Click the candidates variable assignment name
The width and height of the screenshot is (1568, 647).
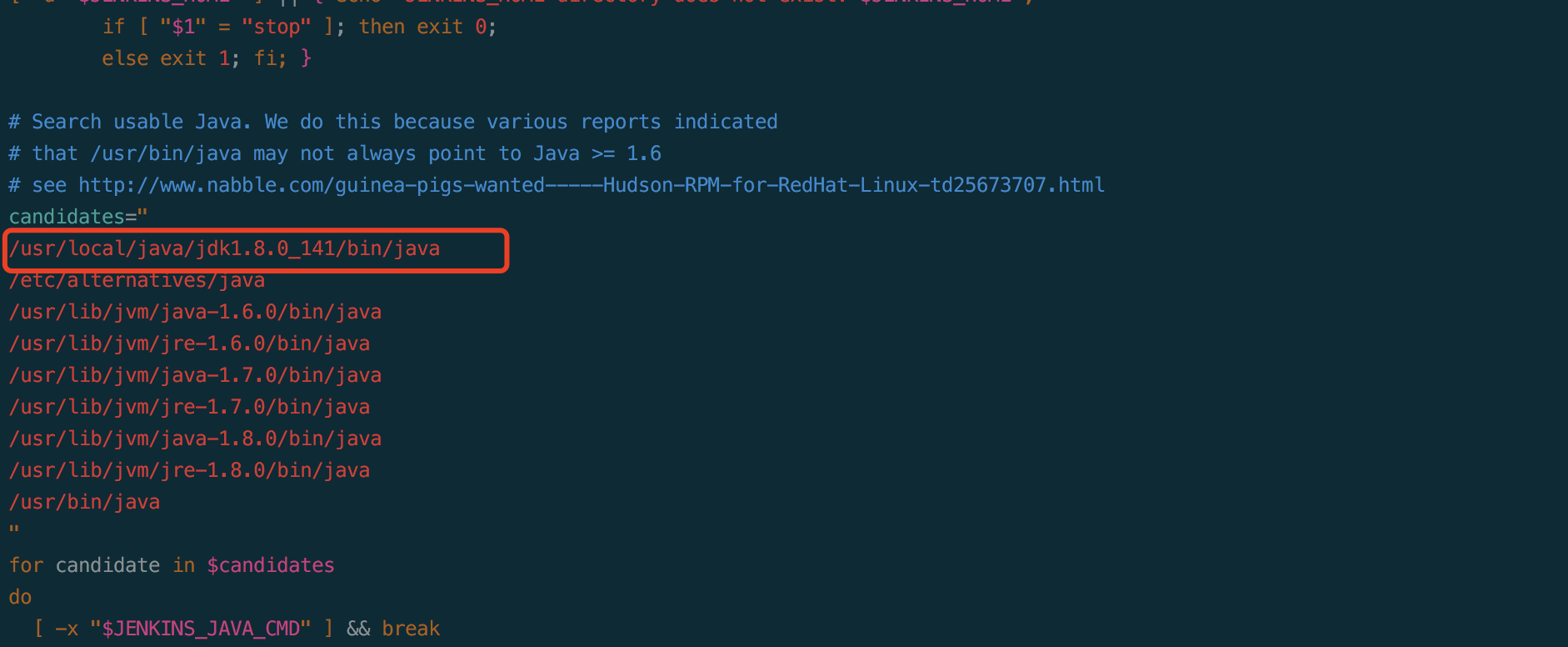(x=66, y=217)
